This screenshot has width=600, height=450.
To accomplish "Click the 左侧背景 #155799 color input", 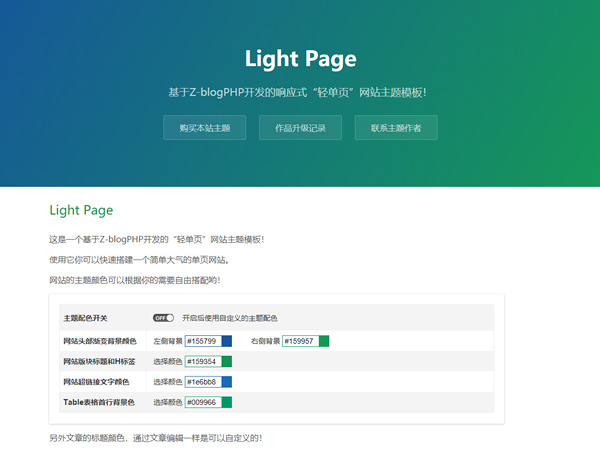I will tap(202, 341).
